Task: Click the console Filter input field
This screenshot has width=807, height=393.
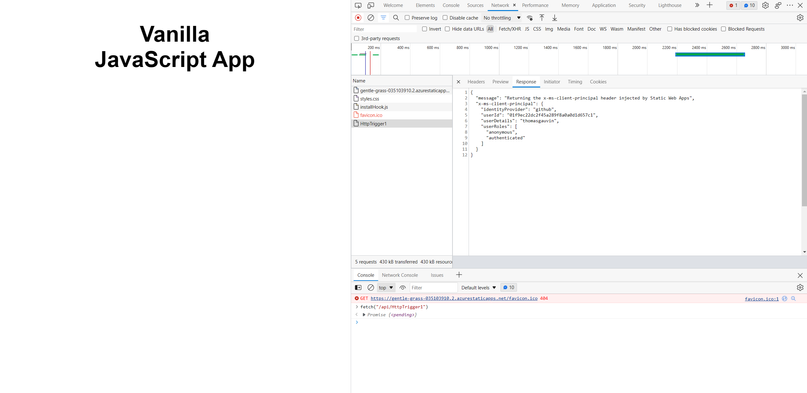Action: pos(433,288)
